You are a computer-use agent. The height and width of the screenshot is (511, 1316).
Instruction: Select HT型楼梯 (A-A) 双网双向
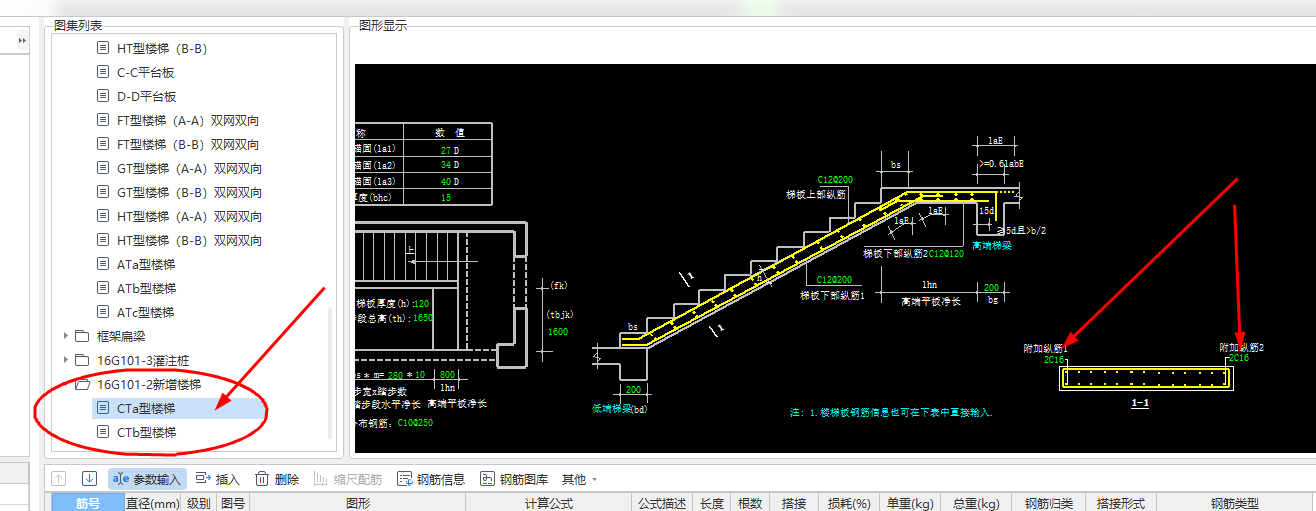(189, 216)
